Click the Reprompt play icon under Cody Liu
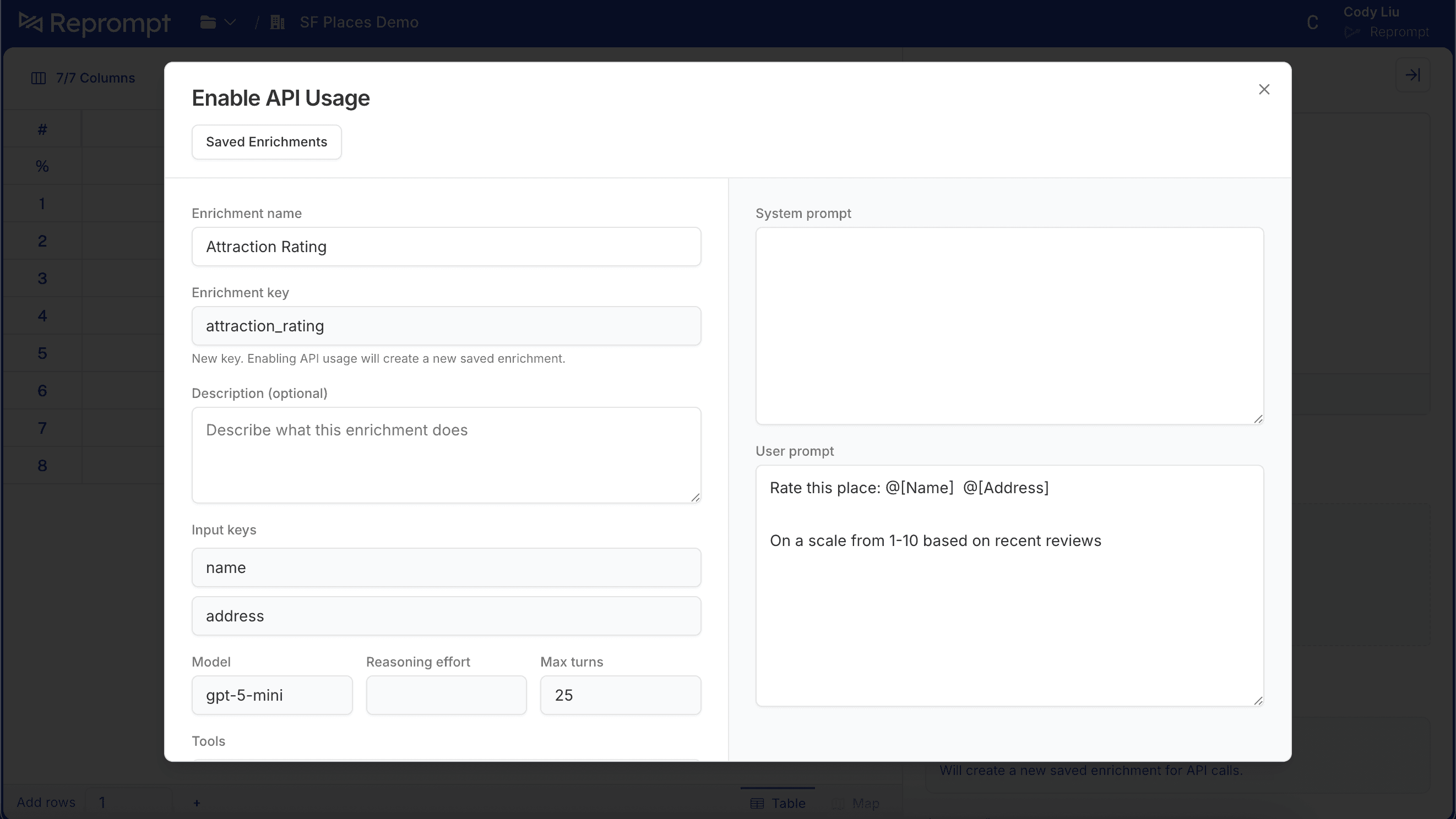Screen dimensions: 1456x819 coord(1351,32)
